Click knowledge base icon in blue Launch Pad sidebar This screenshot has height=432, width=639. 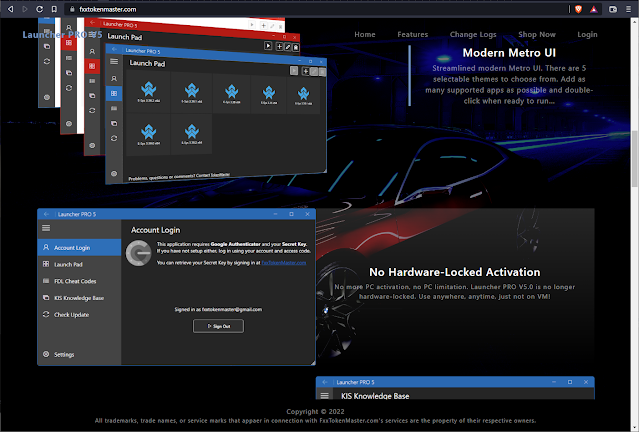[114, 123]
